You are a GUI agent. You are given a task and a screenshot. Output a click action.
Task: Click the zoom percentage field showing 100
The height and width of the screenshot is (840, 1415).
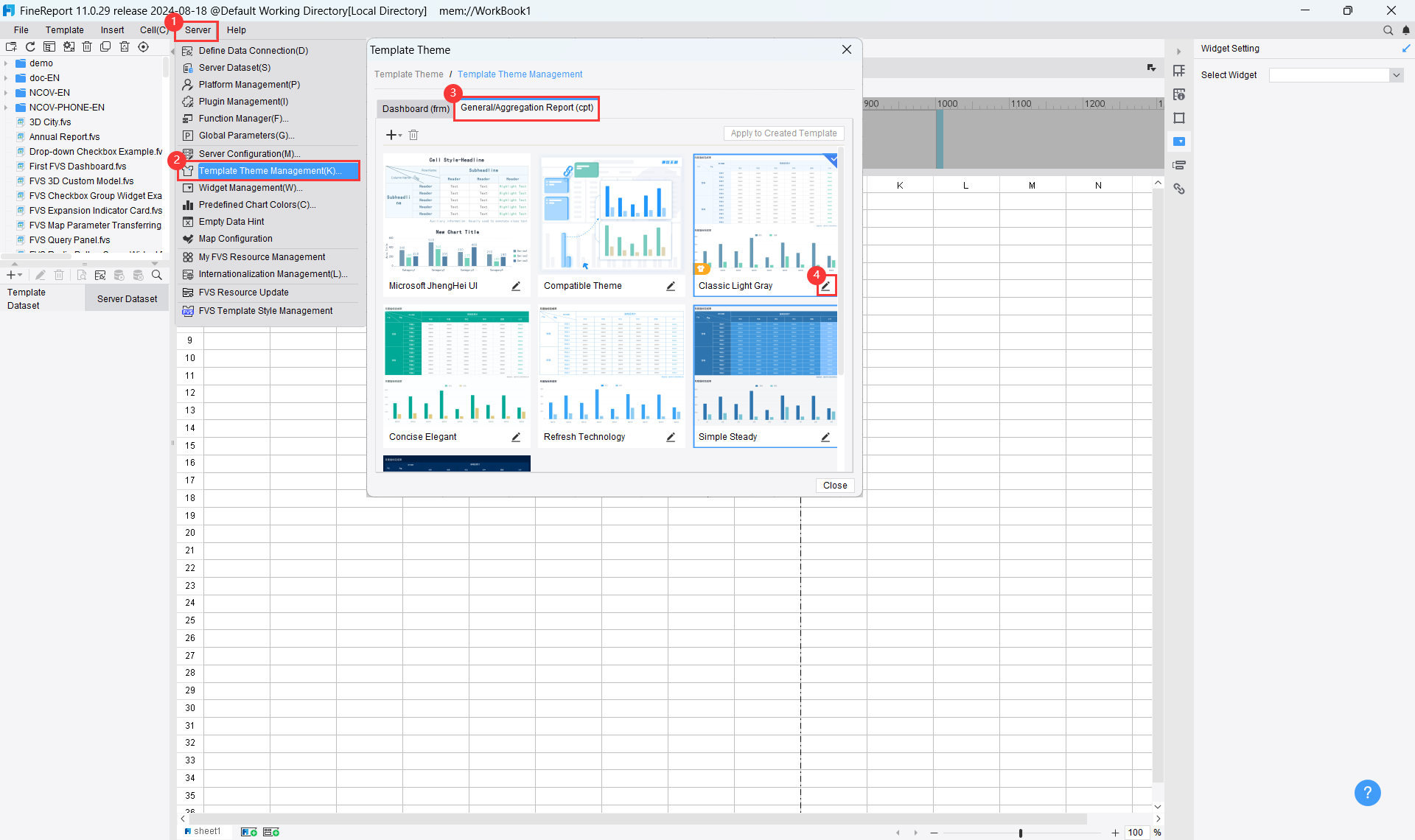tap(1136, 833)
